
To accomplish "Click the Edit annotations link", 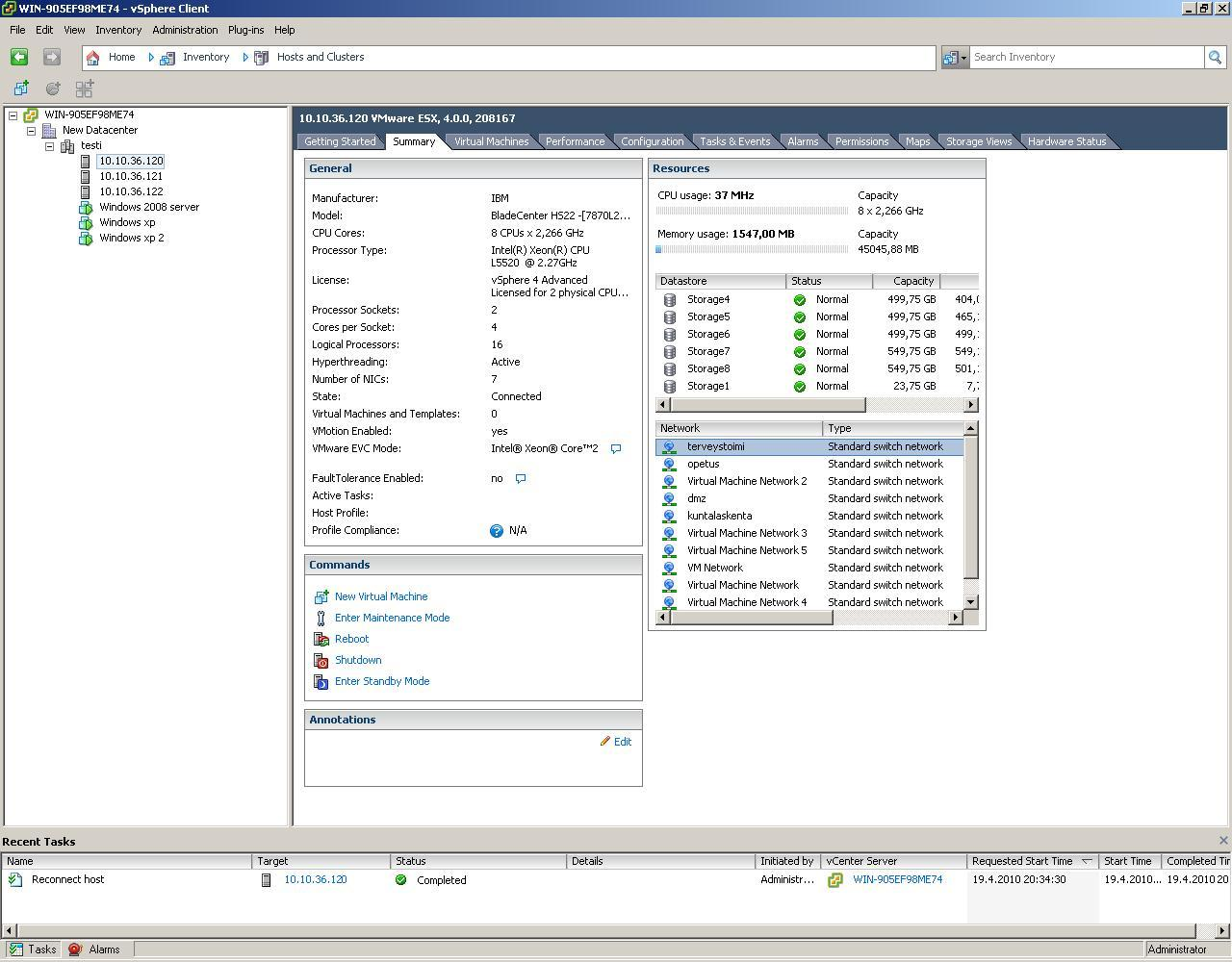I will coord(623,742).
